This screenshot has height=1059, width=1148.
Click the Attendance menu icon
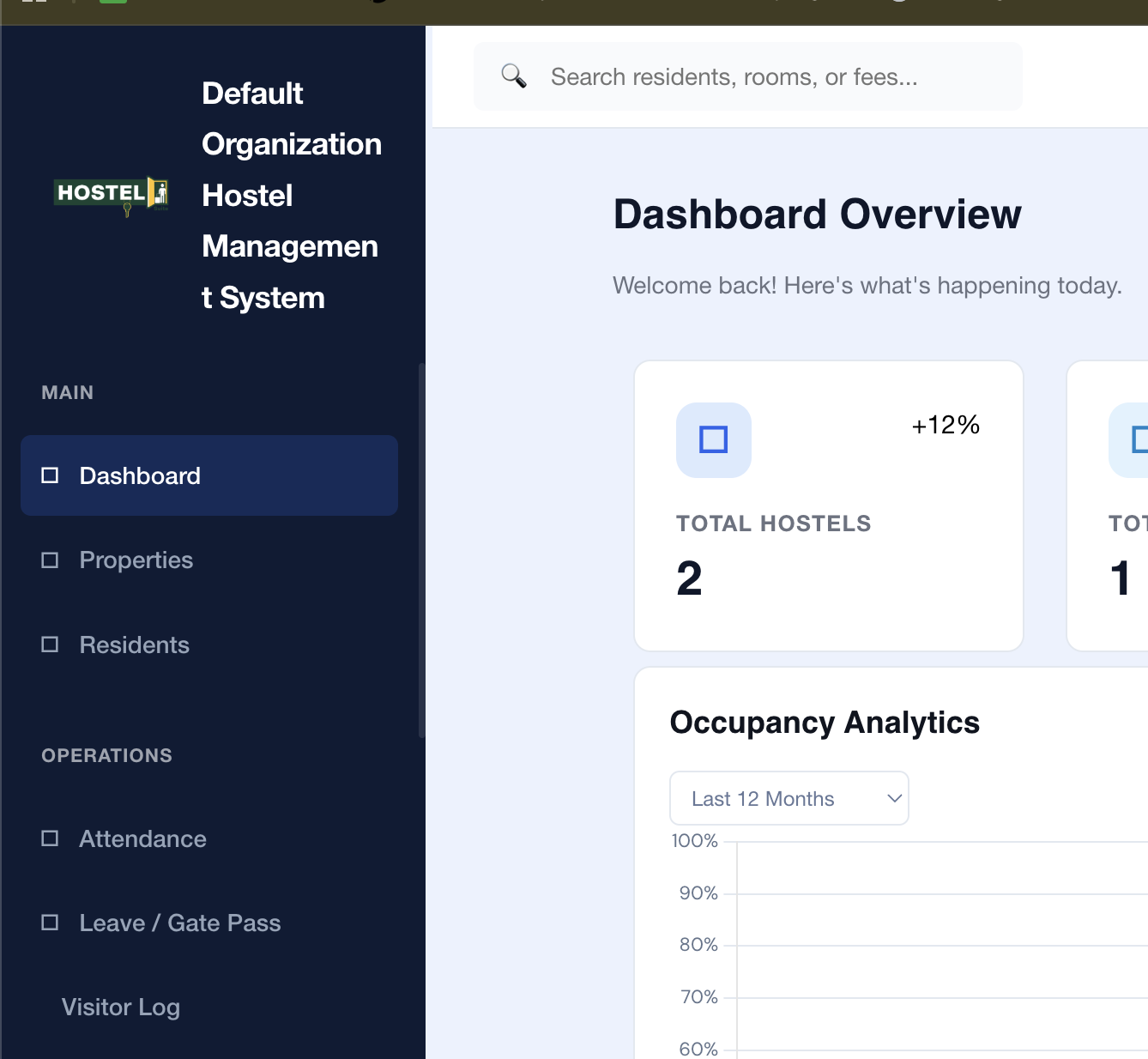pyautogui.click(x=50, y=838)
